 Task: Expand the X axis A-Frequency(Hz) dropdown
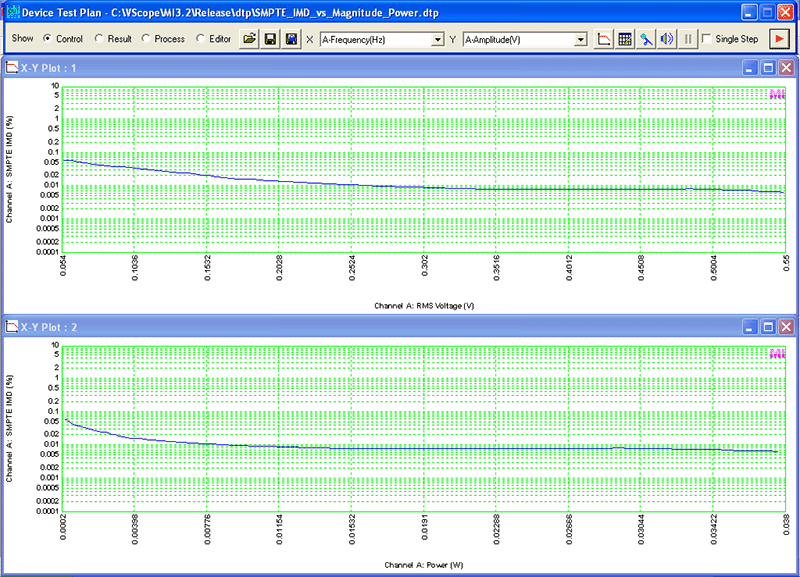(x=438, y=39)
